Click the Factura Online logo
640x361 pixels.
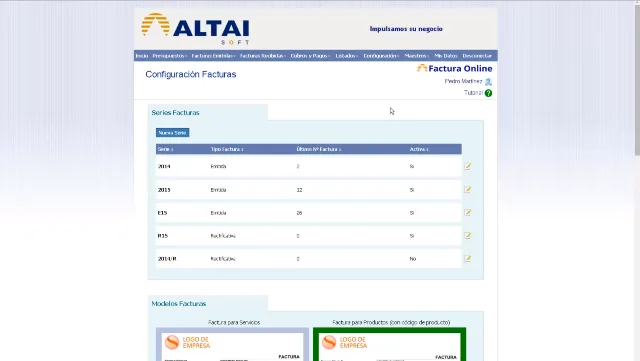454,68
